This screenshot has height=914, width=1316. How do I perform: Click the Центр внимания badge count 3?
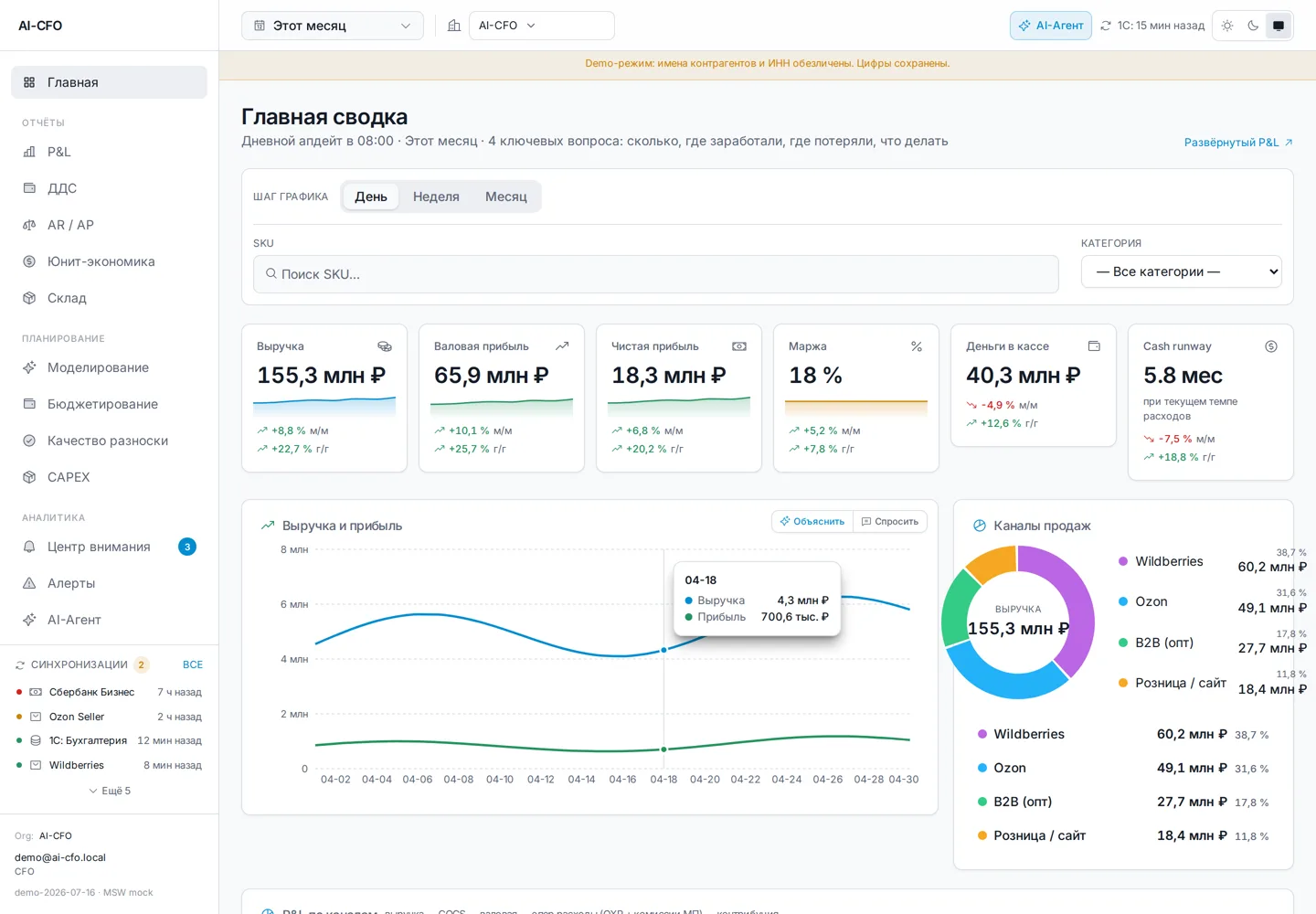[x=187, y=547]
